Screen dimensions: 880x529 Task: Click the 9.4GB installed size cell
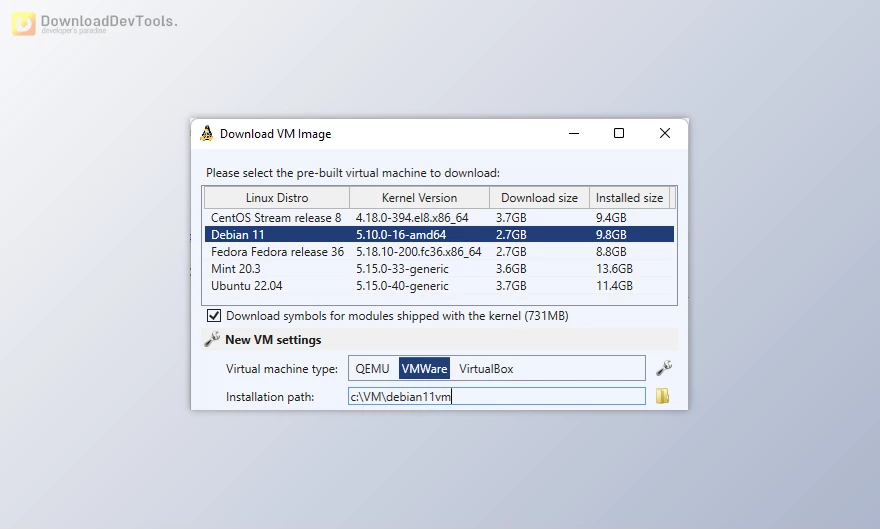click(x=611, y=218)
